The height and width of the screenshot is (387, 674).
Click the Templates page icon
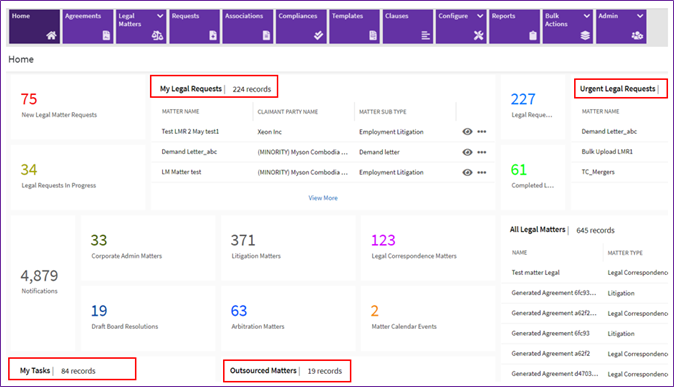click(373, 35)
